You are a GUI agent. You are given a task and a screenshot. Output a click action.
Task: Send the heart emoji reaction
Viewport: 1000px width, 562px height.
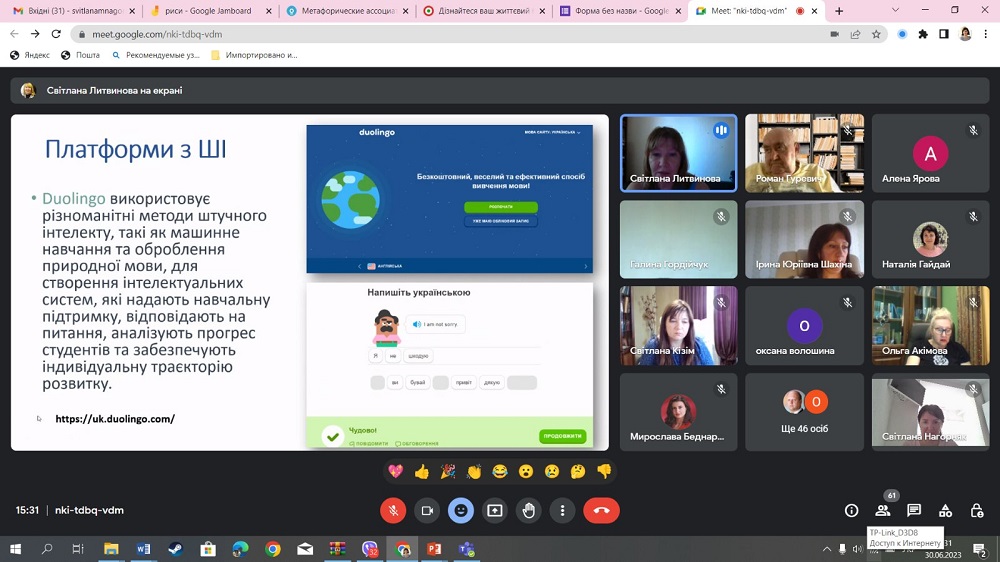click(395, 471)
